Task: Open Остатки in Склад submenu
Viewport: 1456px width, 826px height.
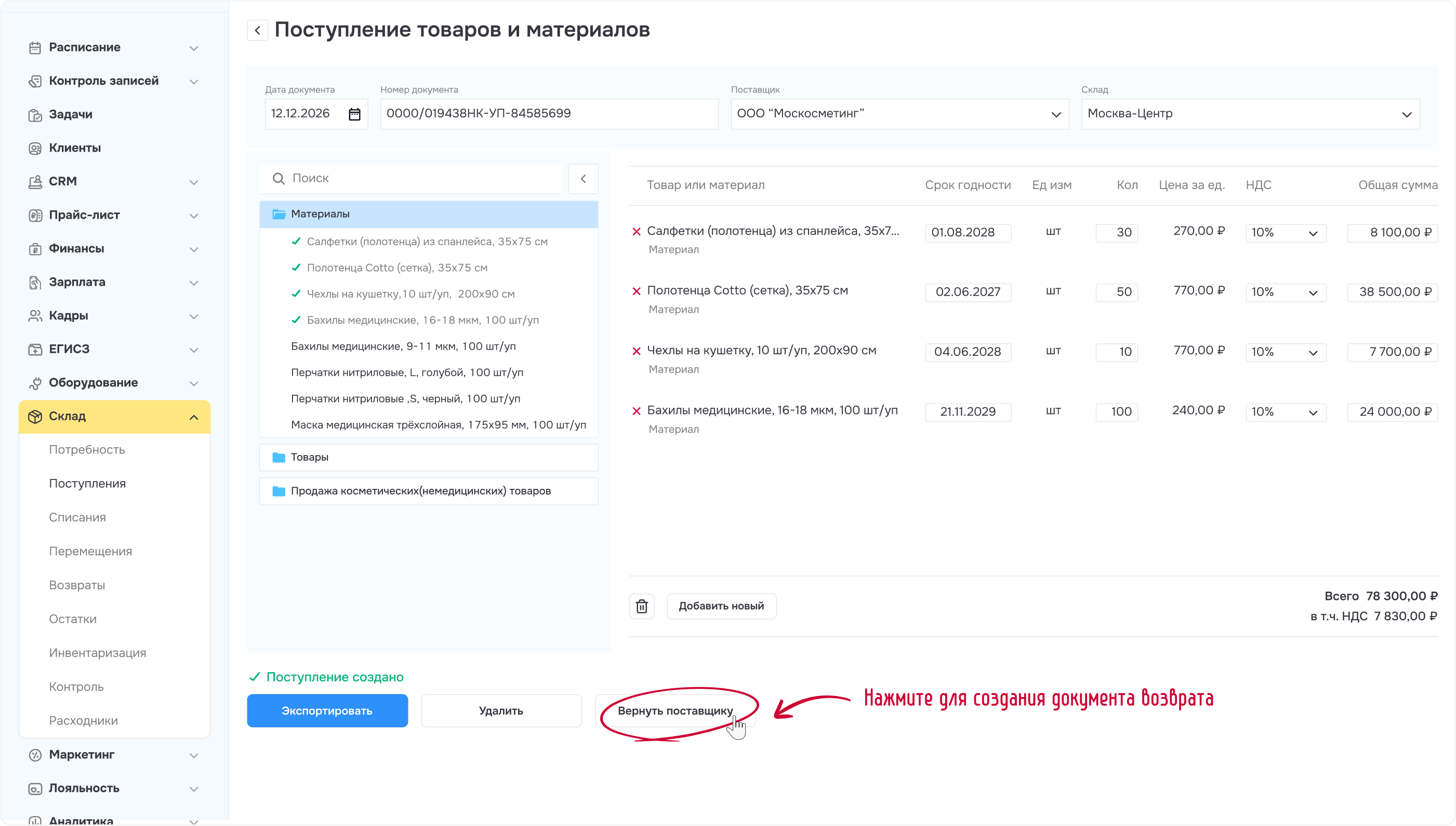Action: pos(73,619)
